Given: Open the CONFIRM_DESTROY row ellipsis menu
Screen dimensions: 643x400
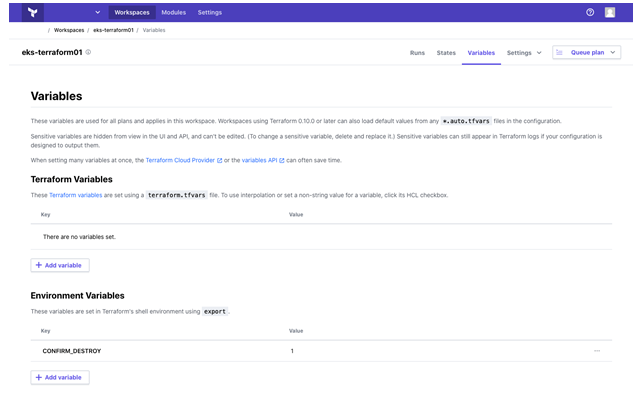Looking at the screenshot, I should coord(597,351).
